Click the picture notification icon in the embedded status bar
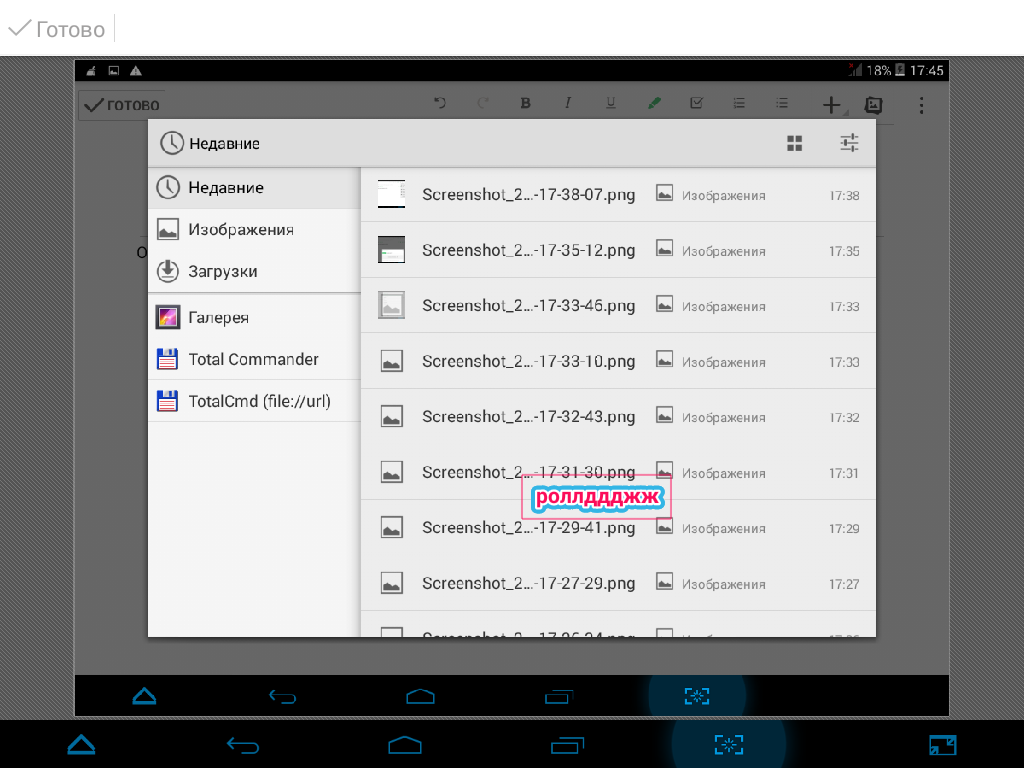This screenshot has width=1024, height=768. 114,71
